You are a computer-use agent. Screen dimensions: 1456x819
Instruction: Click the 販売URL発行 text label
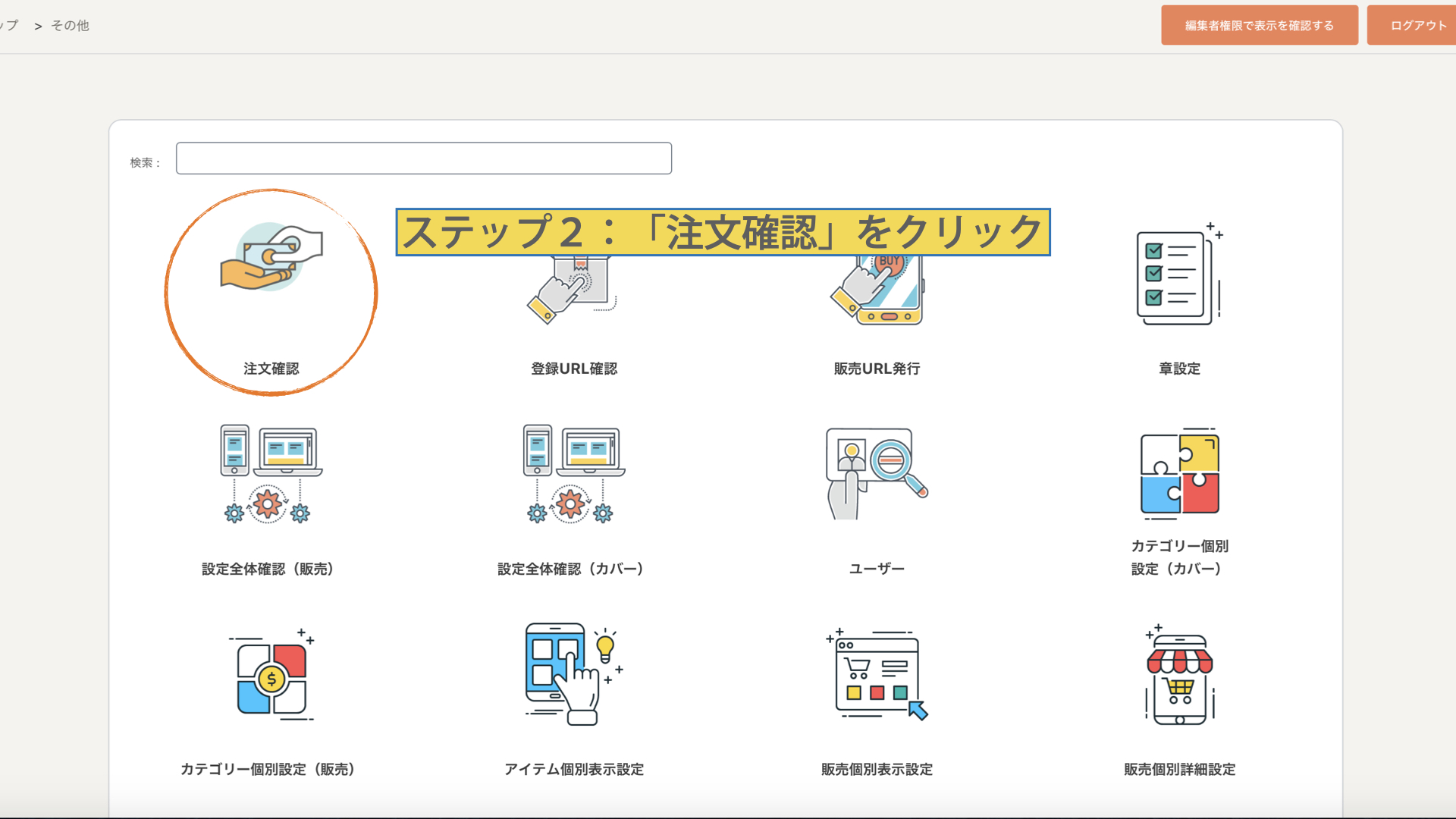click(x=877, y=369)
